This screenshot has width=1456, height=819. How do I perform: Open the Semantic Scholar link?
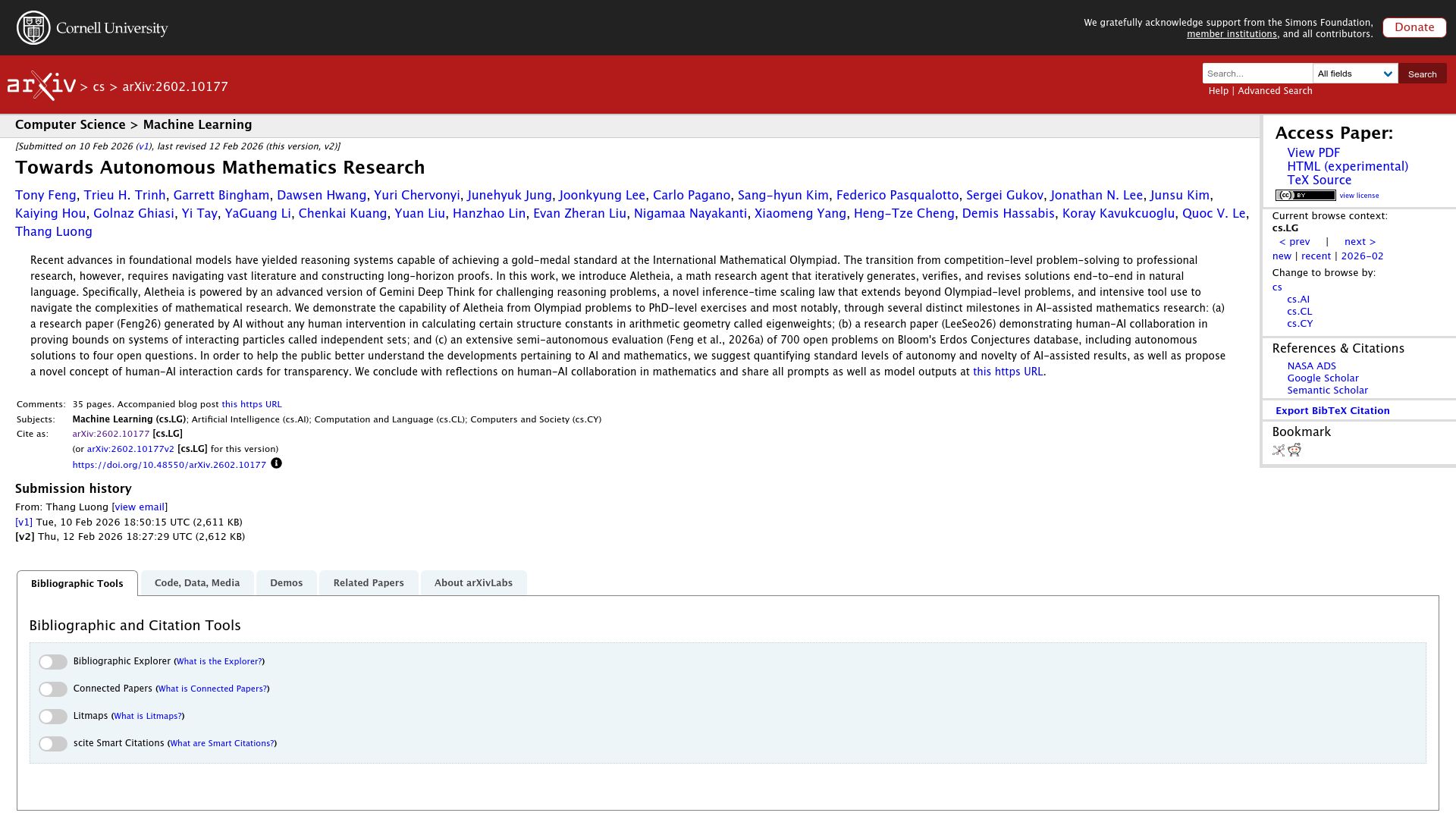pyautogui.click(x=1327, y=391)
